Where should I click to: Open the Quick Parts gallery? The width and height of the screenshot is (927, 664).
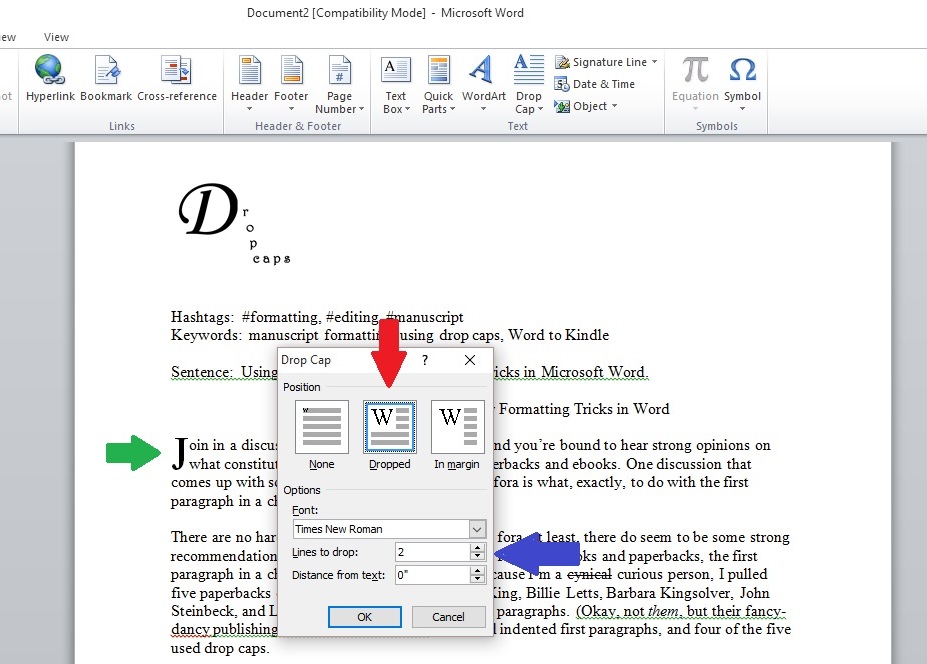[438, 83]
